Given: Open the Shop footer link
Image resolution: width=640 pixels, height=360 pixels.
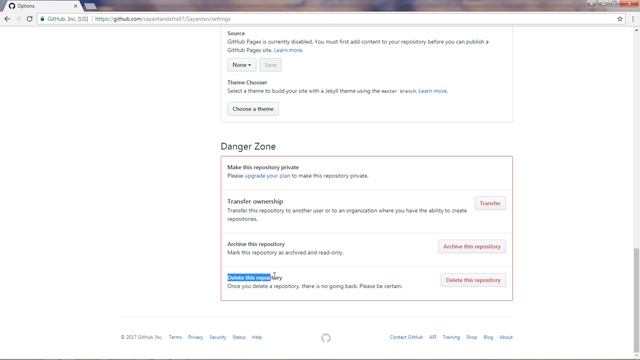Looking at the screenshot, I should tap(471, 337).
